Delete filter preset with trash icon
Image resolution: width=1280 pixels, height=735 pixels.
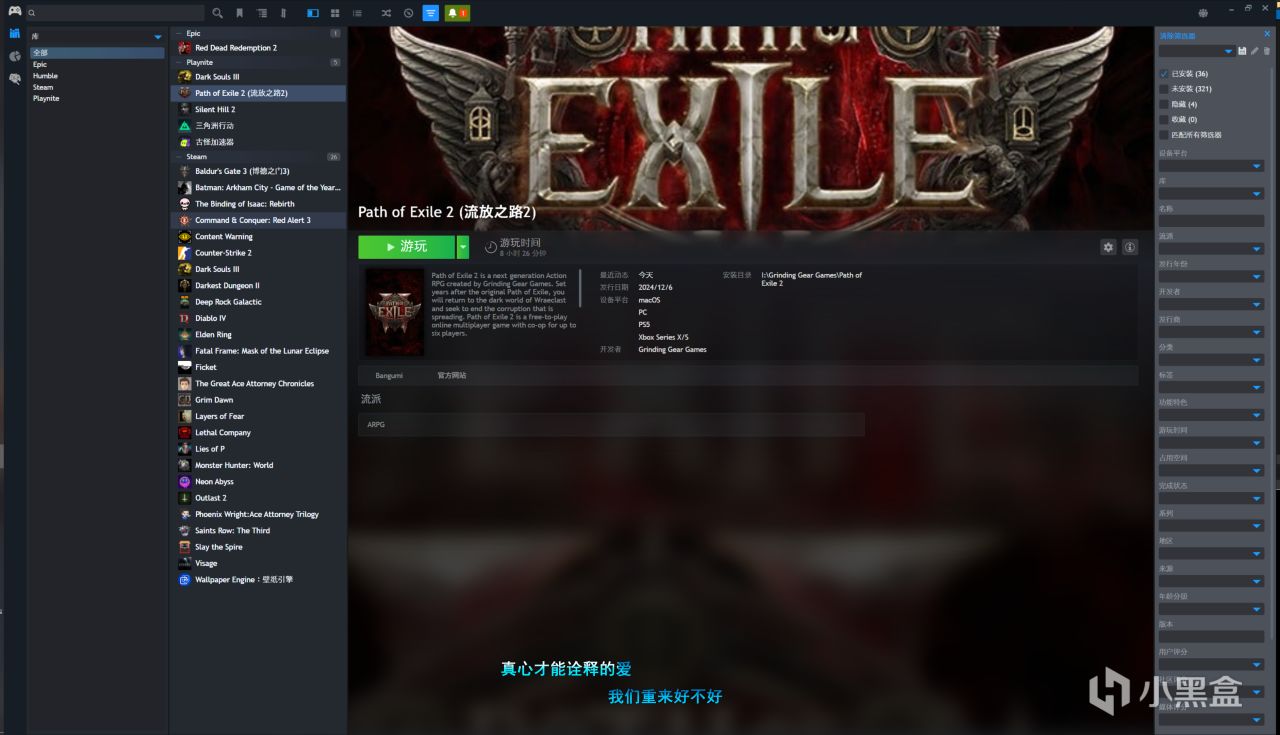click(1267, 50)
